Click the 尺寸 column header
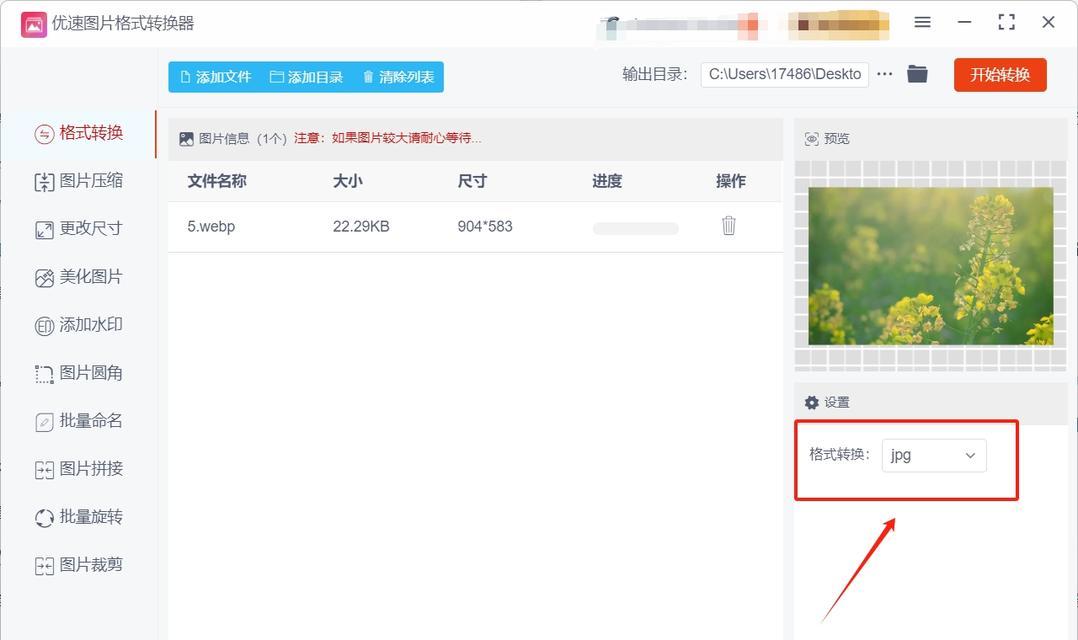 (472, 181)
